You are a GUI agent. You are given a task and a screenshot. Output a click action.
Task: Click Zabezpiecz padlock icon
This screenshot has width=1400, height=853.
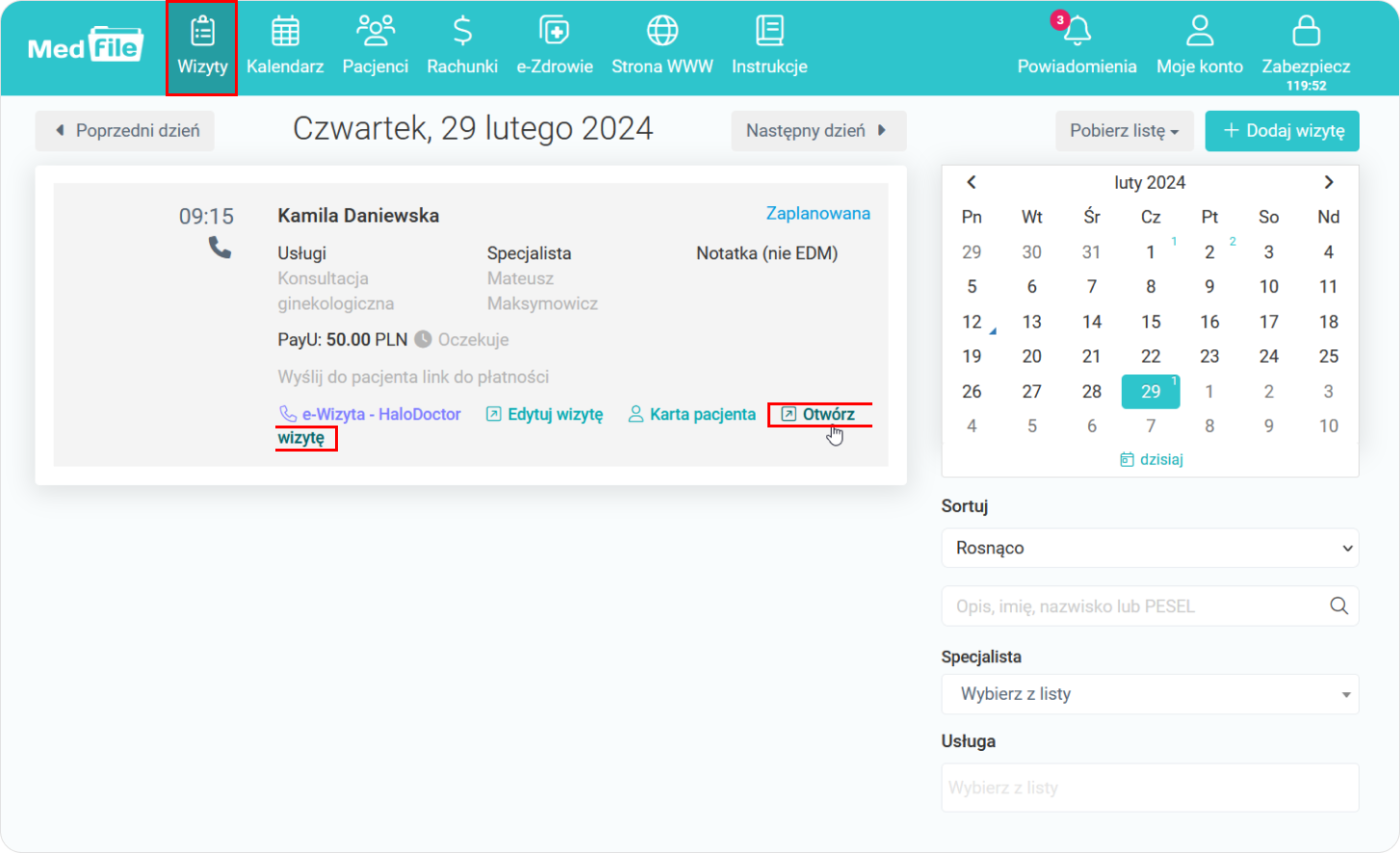coord(1307,31)
